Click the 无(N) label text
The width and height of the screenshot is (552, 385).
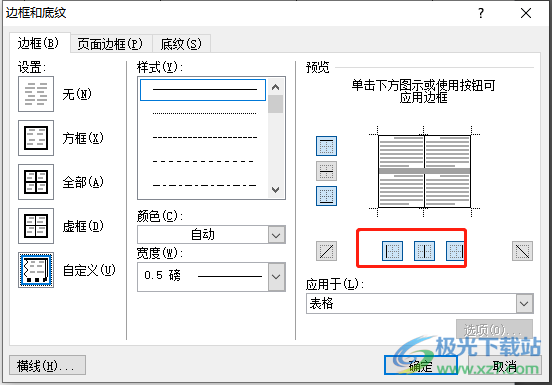77,94
